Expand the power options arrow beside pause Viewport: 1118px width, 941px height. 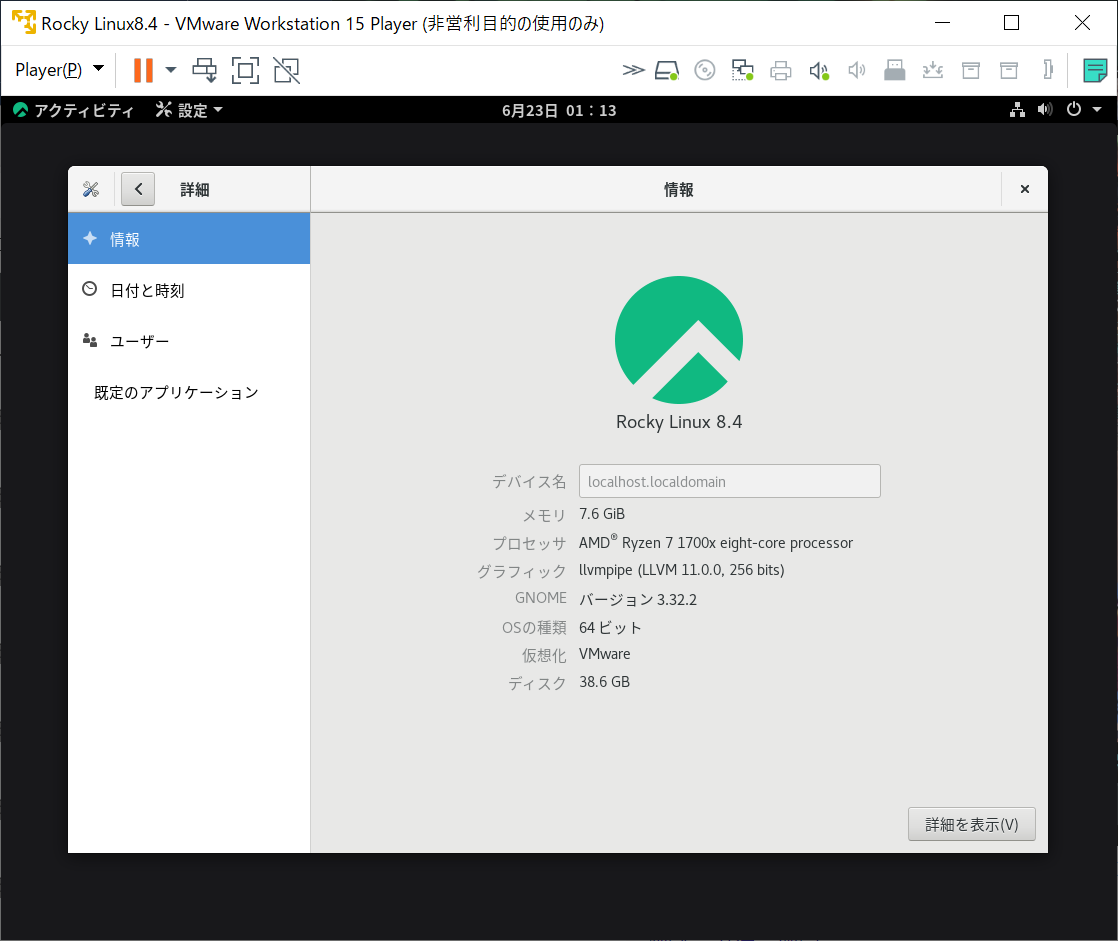click(170, 70)
